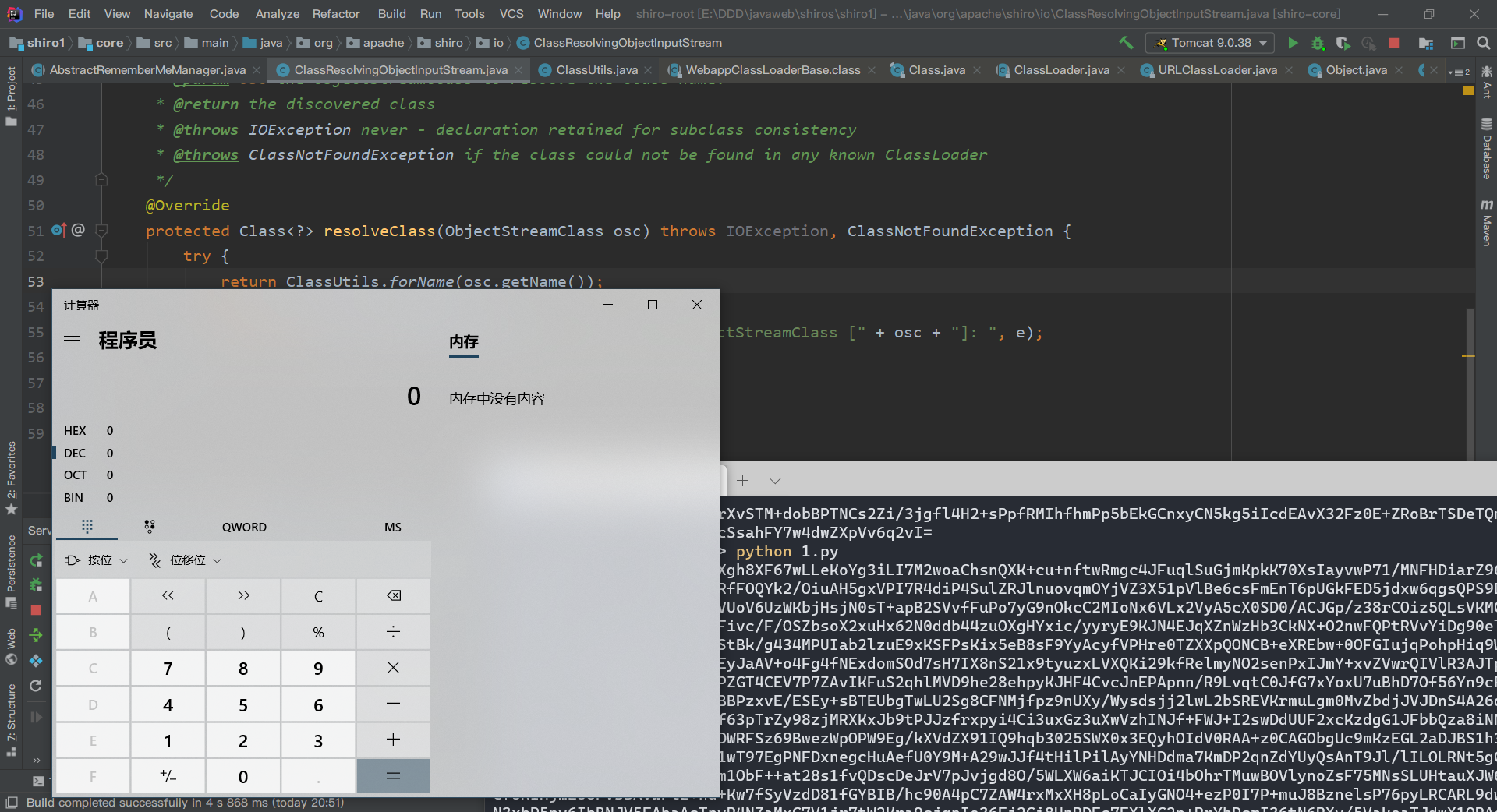Click calculator modulo % key
Screen dimensions: 1497x812
point(318,632)
